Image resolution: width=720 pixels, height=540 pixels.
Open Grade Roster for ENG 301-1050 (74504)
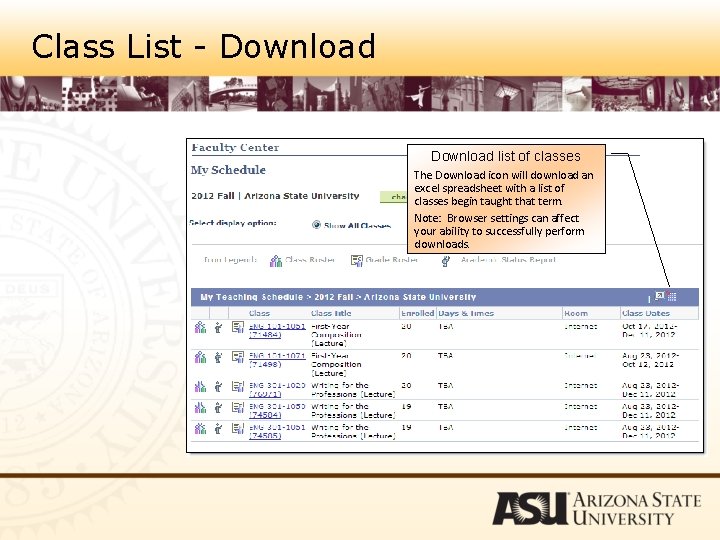pyautogui.click(x=237, y=407)
